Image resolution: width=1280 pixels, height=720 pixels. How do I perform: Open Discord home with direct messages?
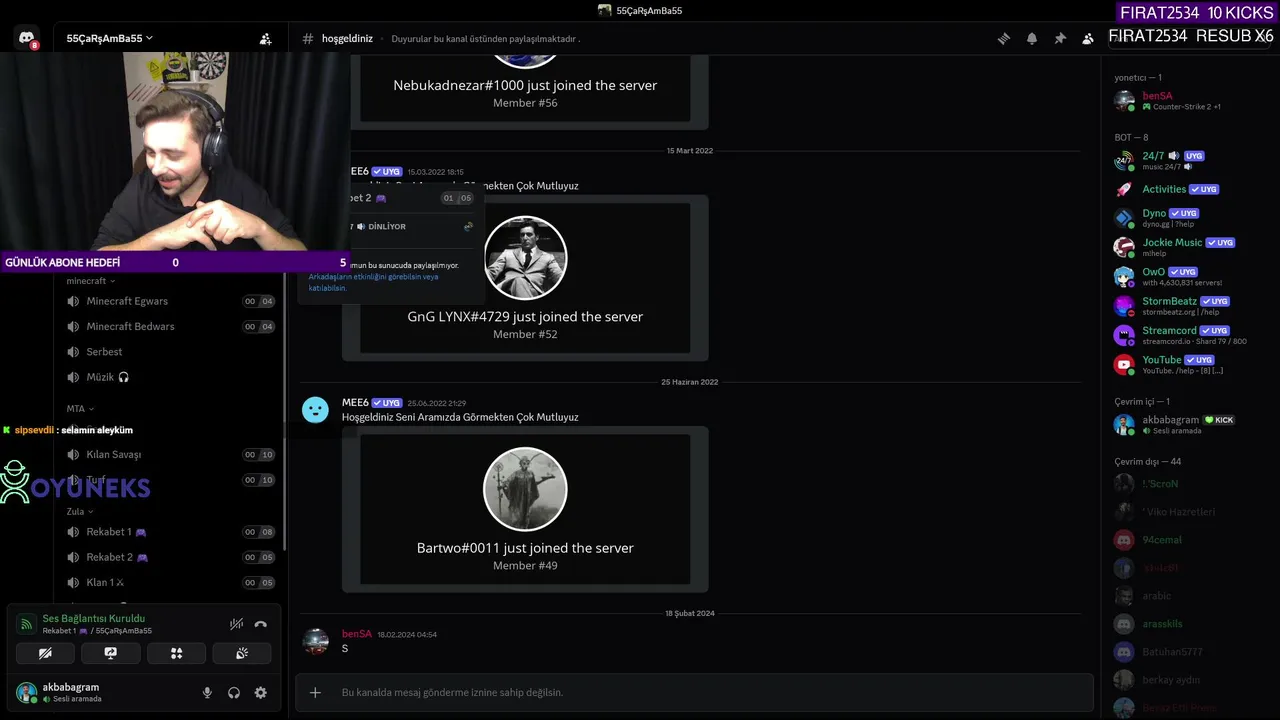click(x=27, y=38)
